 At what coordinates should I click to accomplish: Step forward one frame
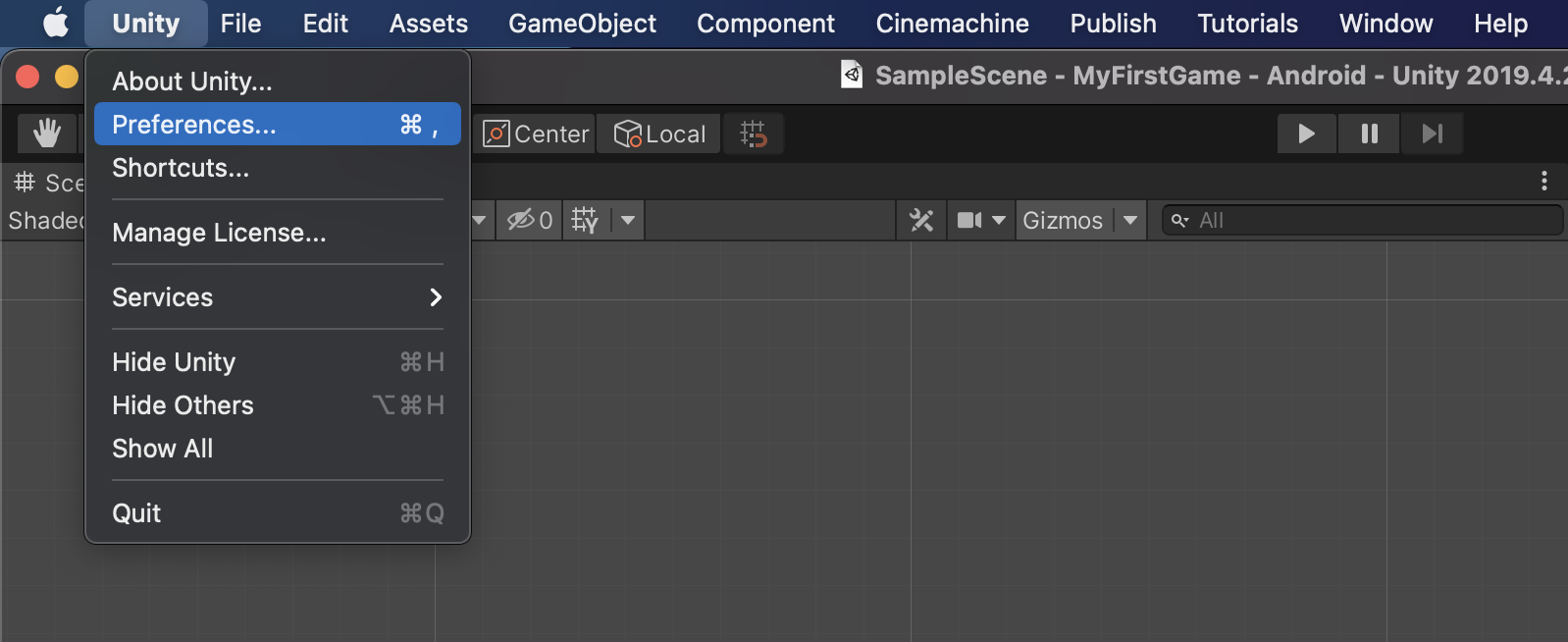point(1432,134)
